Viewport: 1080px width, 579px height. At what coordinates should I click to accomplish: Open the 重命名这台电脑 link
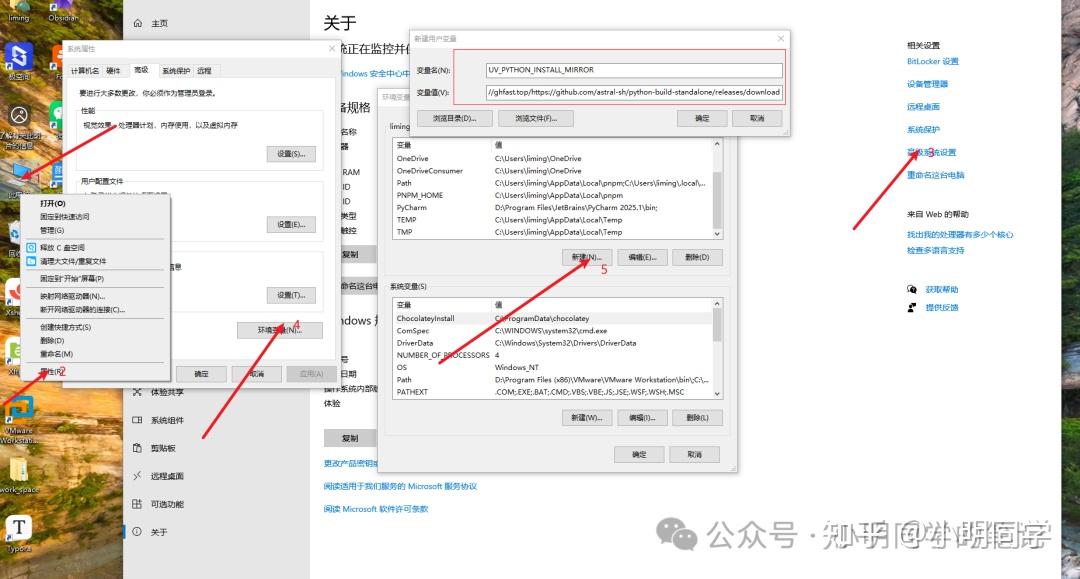pos(935,175)
